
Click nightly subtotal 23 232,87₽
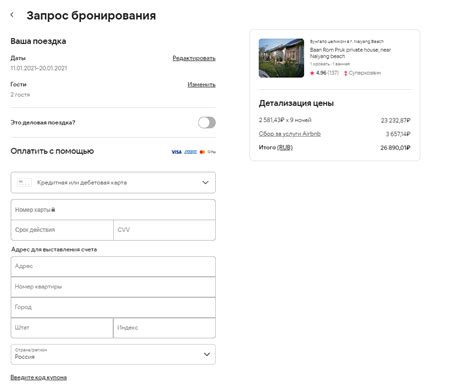tap(396, 120)
